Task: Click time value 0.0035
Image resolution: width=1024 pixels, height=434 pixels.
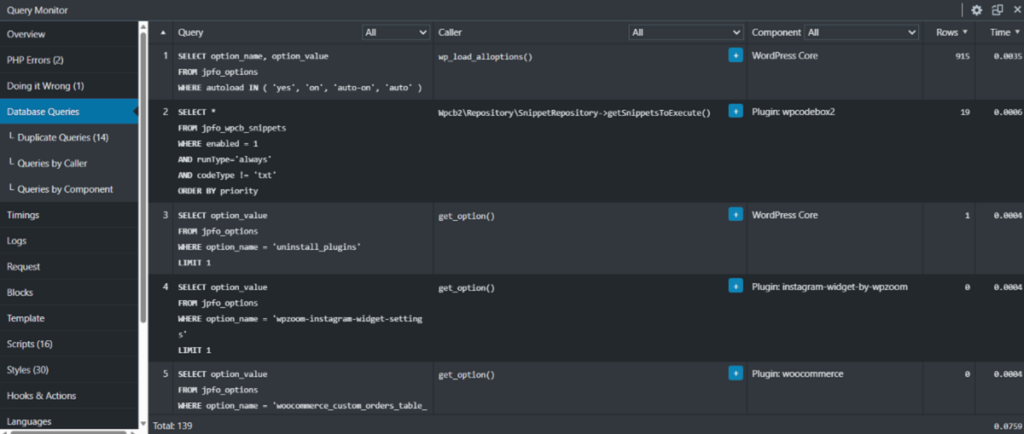Action: point(1008,57)
